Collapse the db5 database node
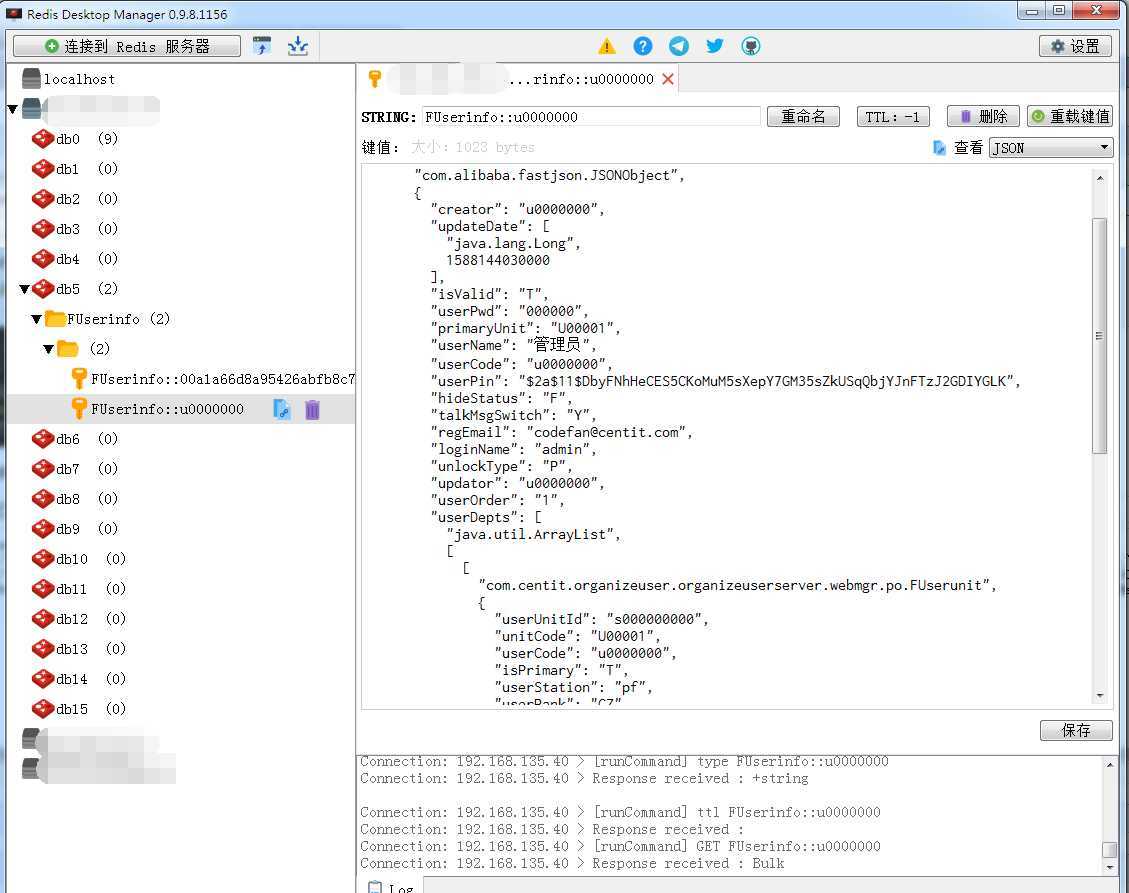 click(24, 290)
